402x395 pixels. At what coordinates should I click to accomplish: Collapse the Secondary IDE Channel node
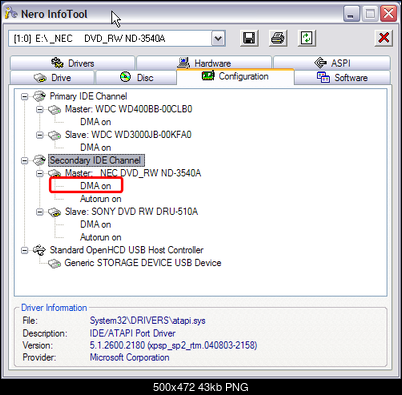(x=24, y=161)
